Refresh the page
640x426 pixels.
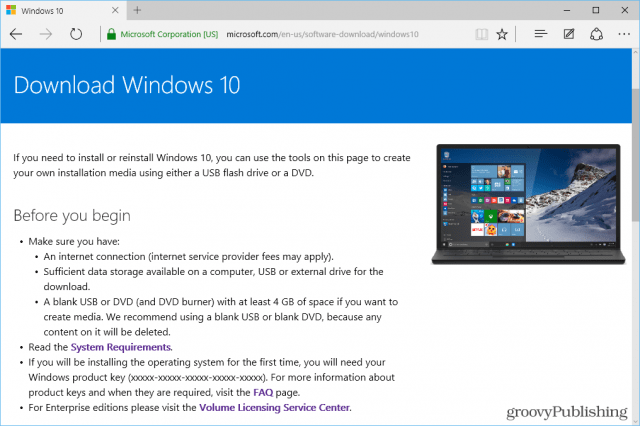(76, 34)
